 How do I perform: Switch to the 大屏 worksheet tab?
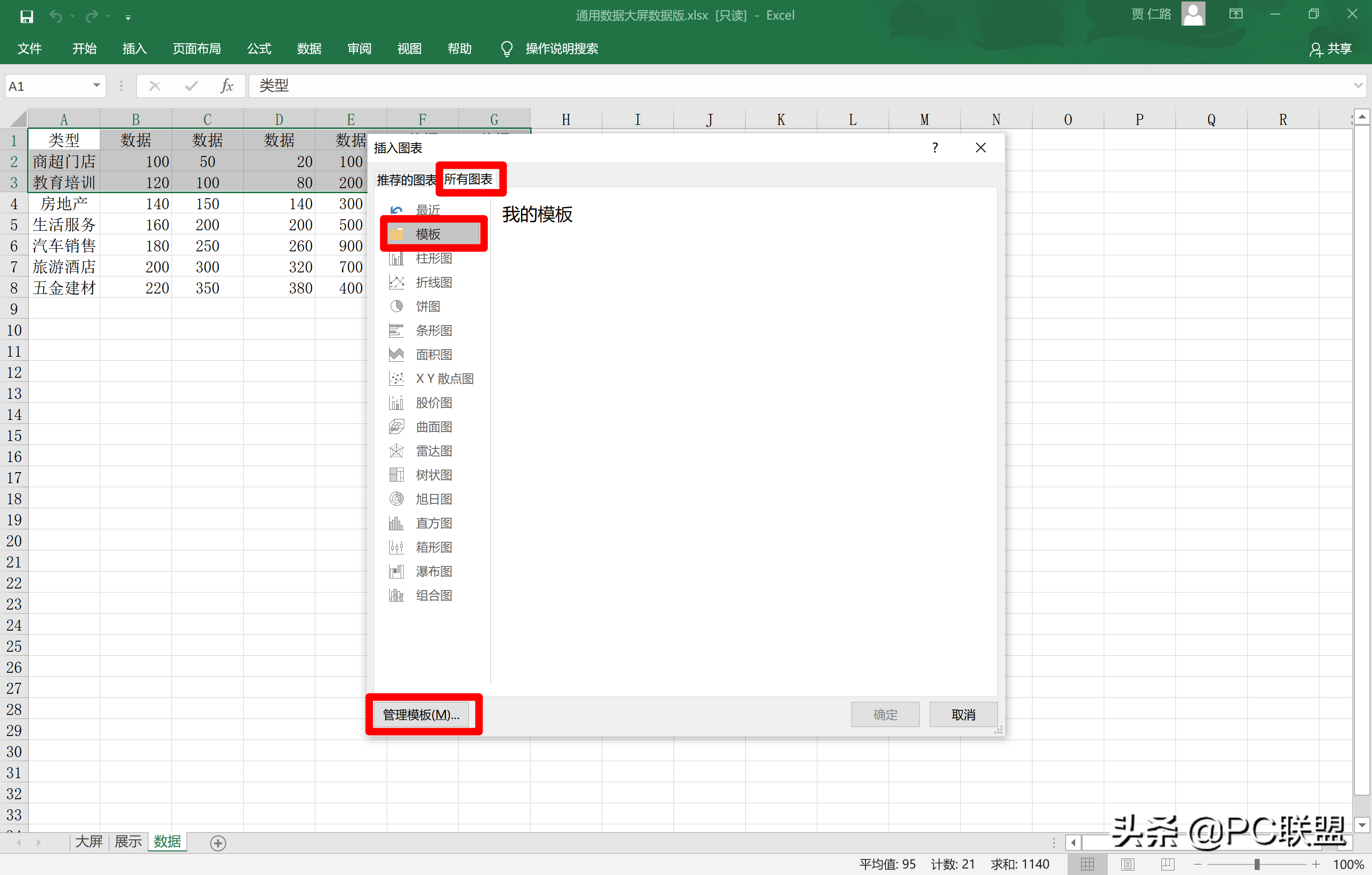click(89, 842)
